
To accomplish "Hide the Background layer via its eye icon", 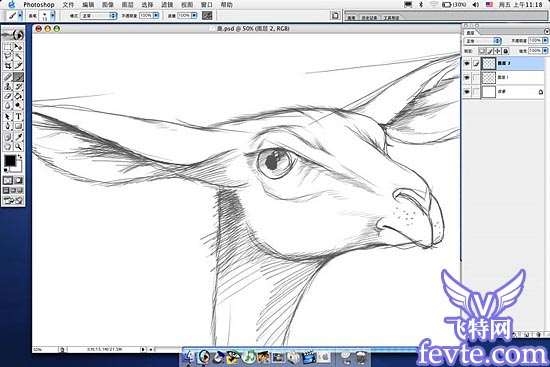I will 467,92.
